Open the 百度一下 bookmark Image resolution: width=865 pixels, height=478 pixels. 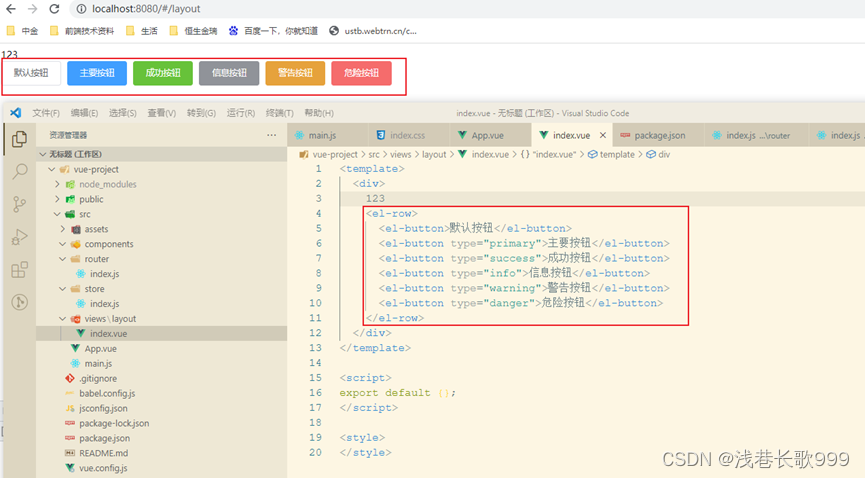click(273, 31)
